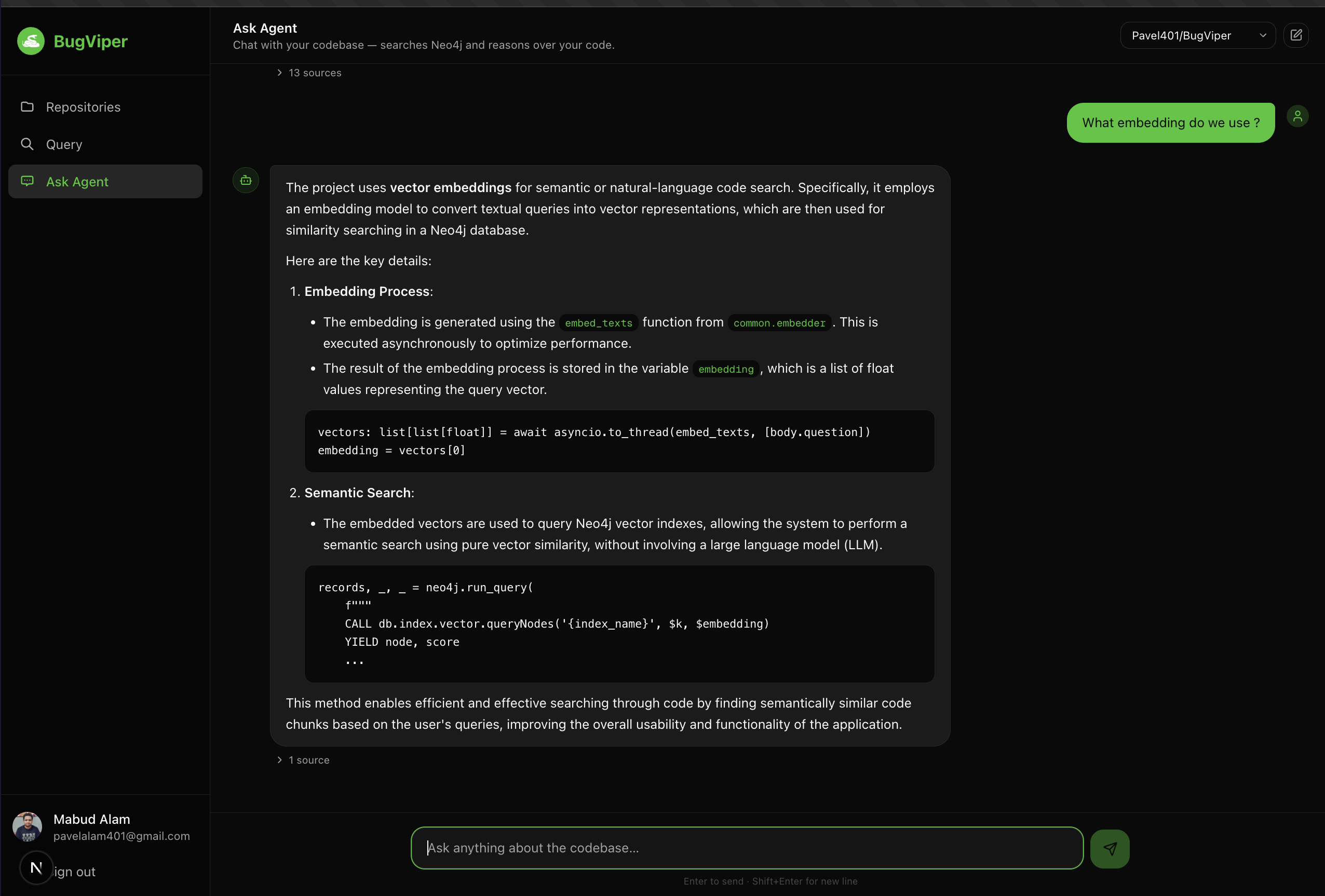Click the Sign out link
Image resolution: width=1325 pixels, height=896 pixels.
coord(76,872)
